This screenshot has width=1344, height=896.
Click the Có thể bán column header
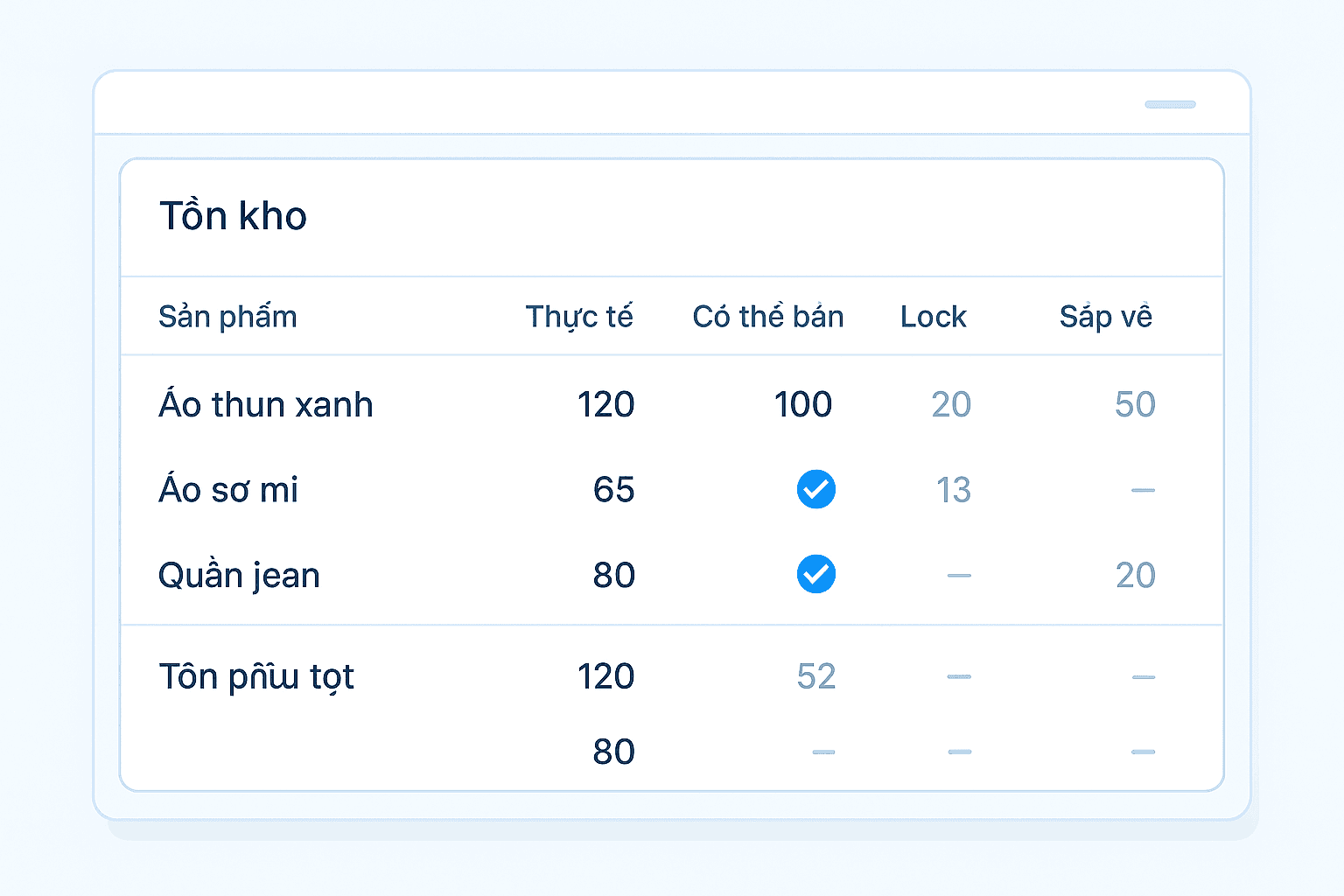pyautogui.click(x=767, y=317)
